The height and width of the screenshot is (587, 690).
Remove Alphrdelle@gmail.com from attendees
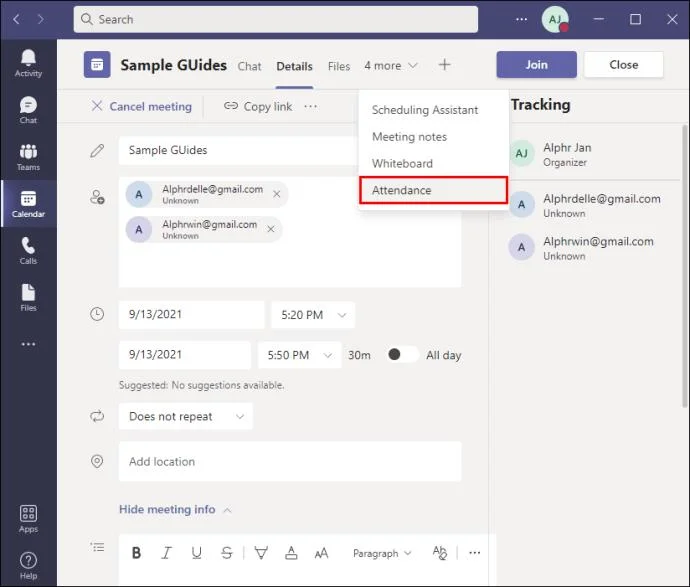[x=277, y=194]
